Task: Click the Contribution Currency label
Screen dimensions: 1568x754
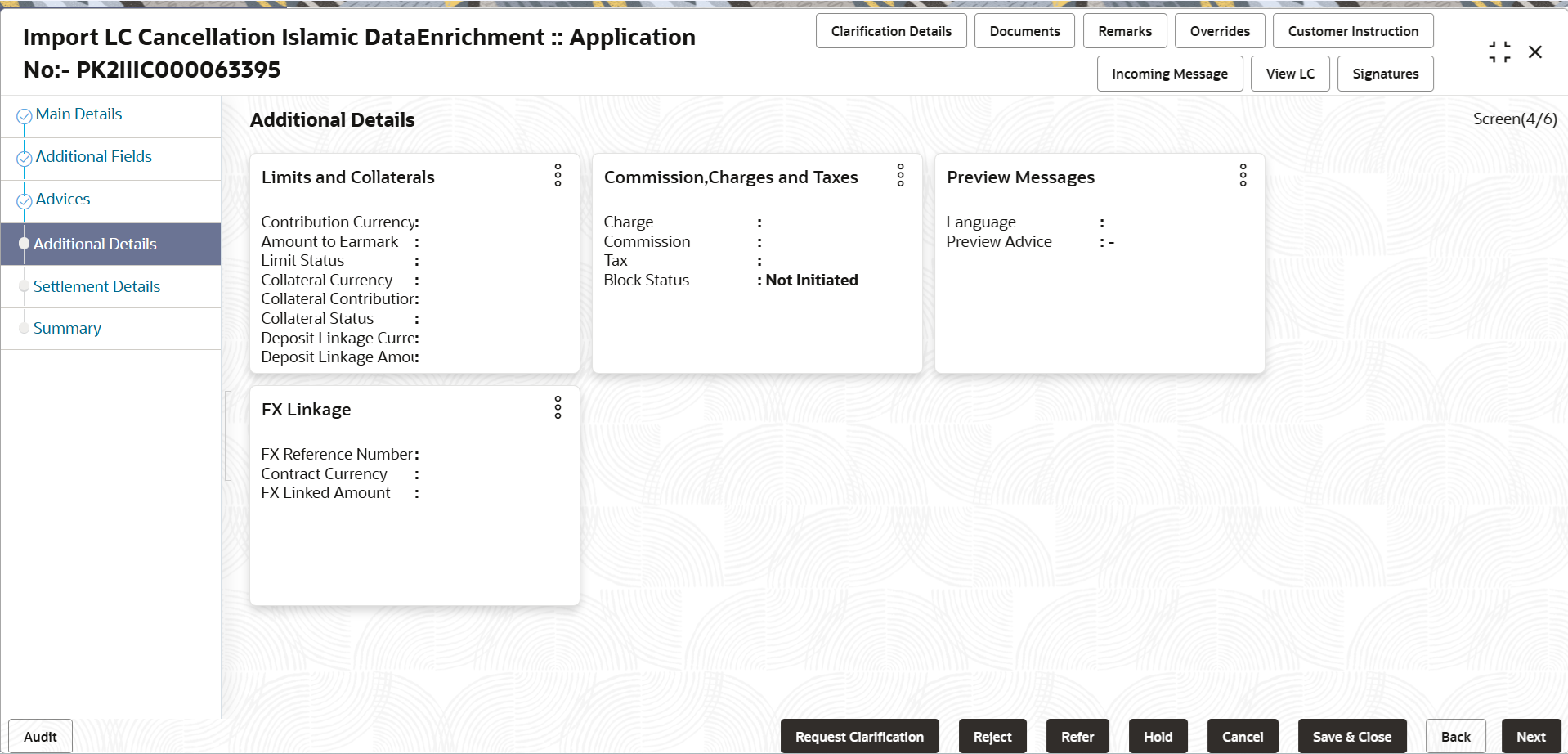Action: [338, 222]
